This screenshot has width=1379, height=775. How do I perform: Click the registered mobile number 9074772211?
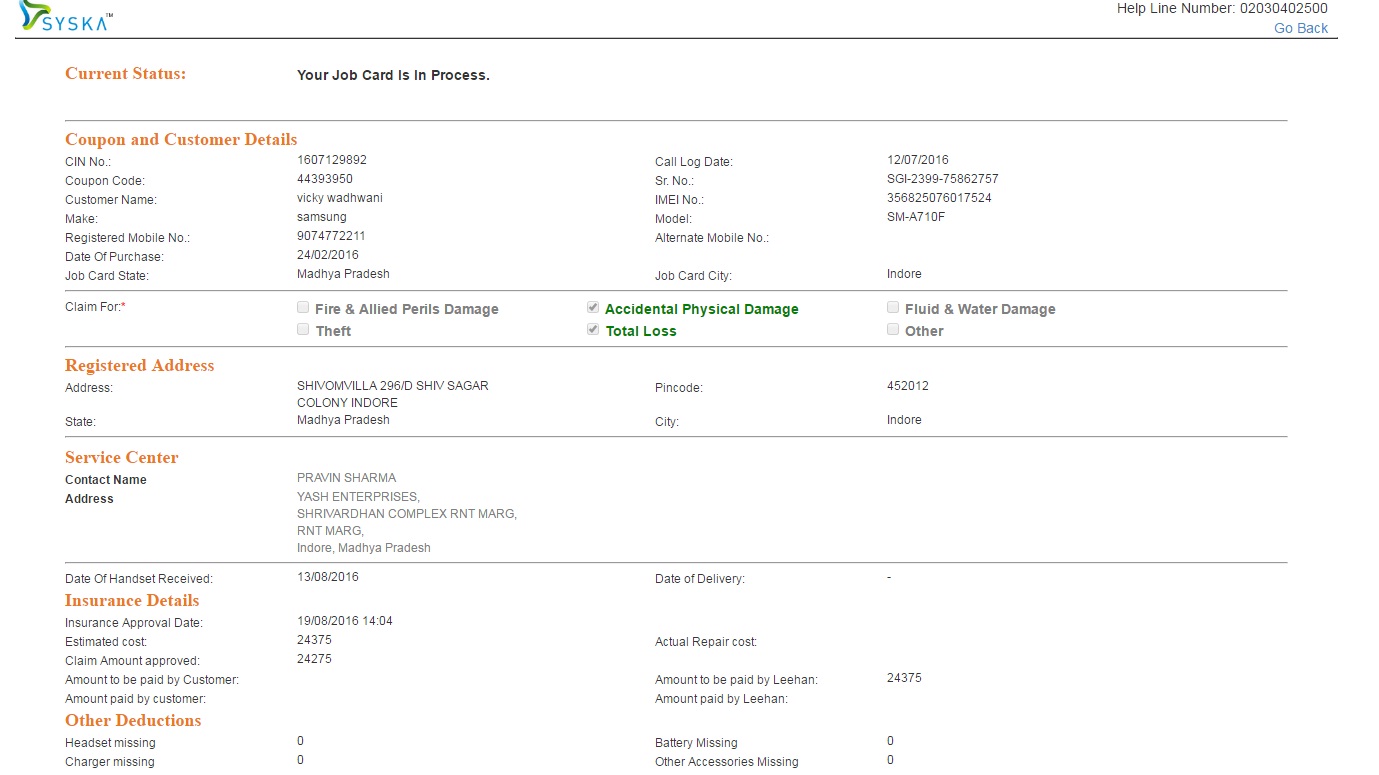[x=331, y=236]
